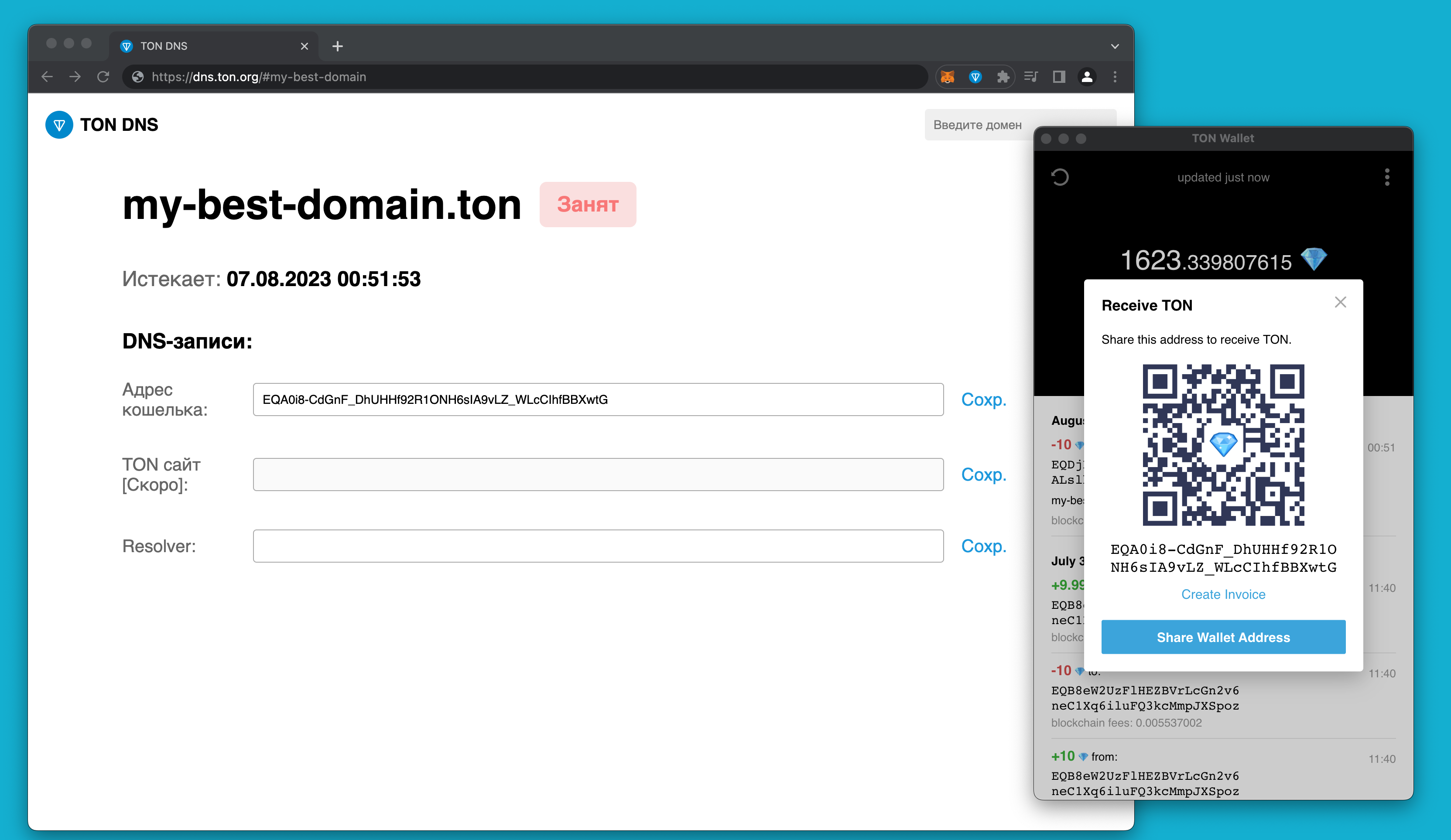1451x840 pixels.
Task: Reload the page with browser refresh button
Action: [103, 77]
